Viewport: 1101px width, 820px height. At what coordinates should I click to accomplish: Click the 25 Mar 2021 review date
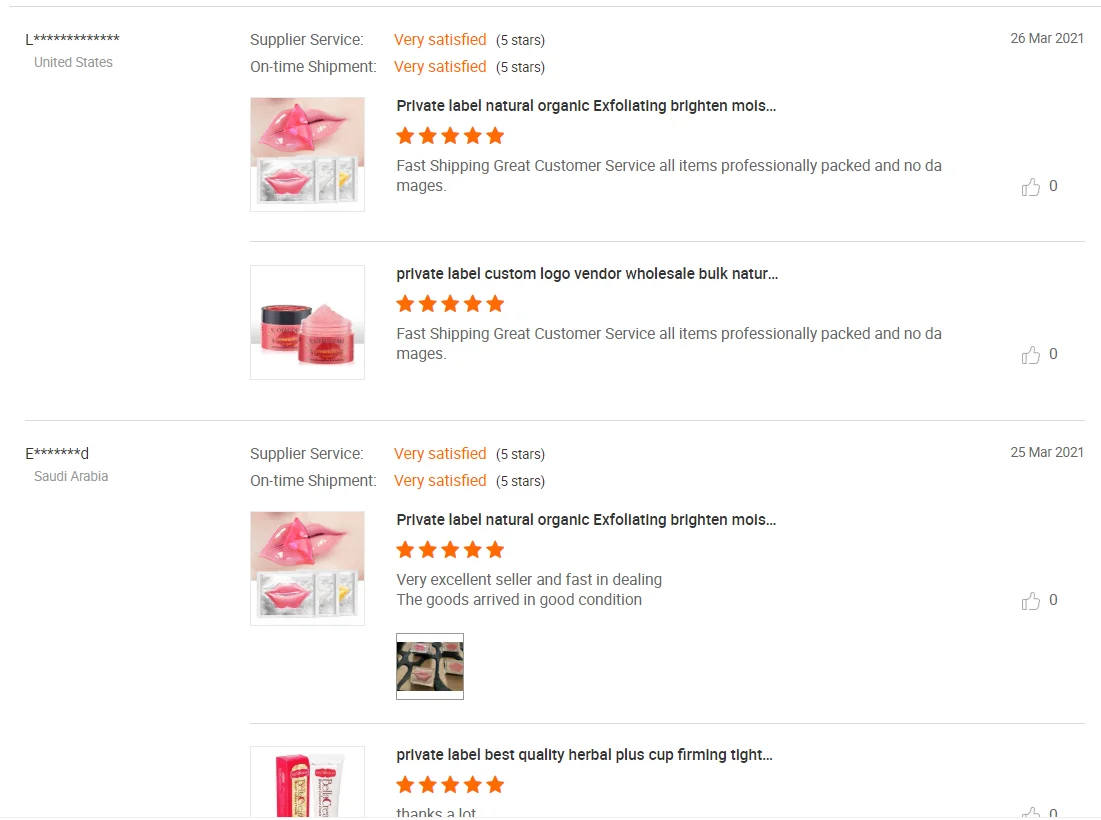[1046, 453]
